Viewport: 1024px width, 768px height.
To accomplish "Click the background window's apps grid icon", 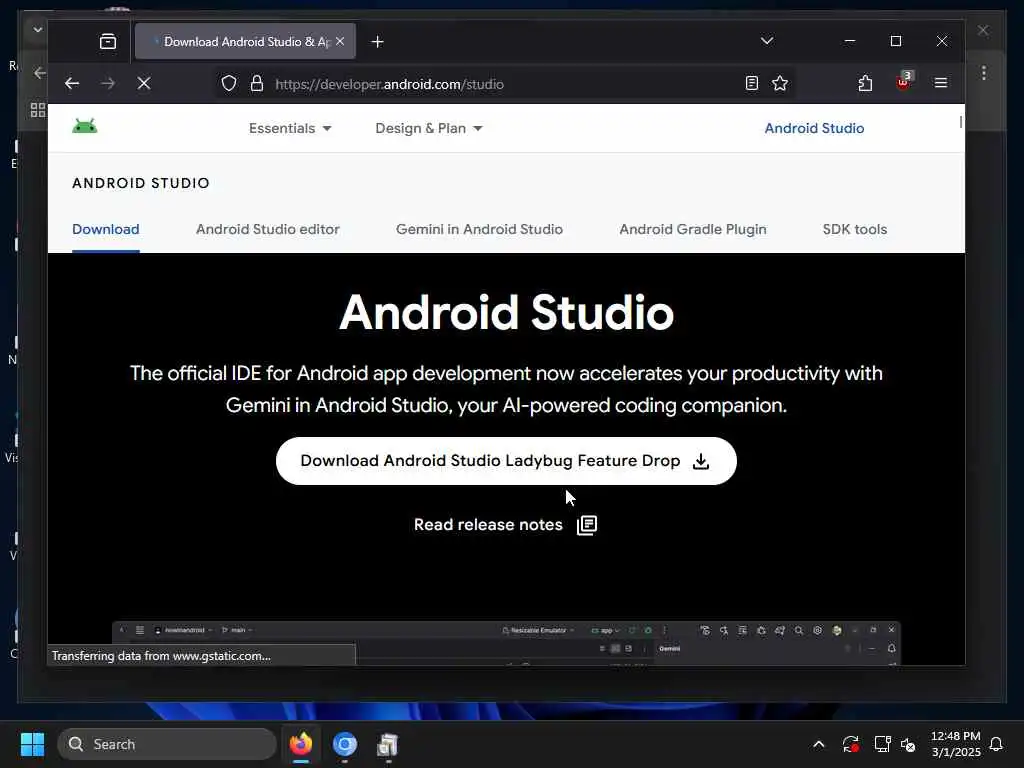I will coord(38,110).
